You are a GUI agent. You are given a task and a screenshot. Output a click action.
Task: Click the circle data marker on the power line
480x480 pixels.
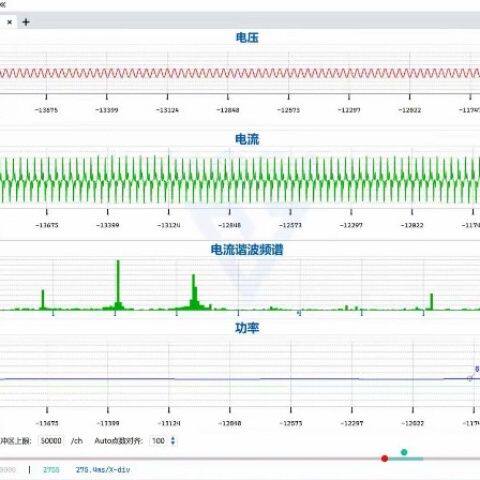470,378
